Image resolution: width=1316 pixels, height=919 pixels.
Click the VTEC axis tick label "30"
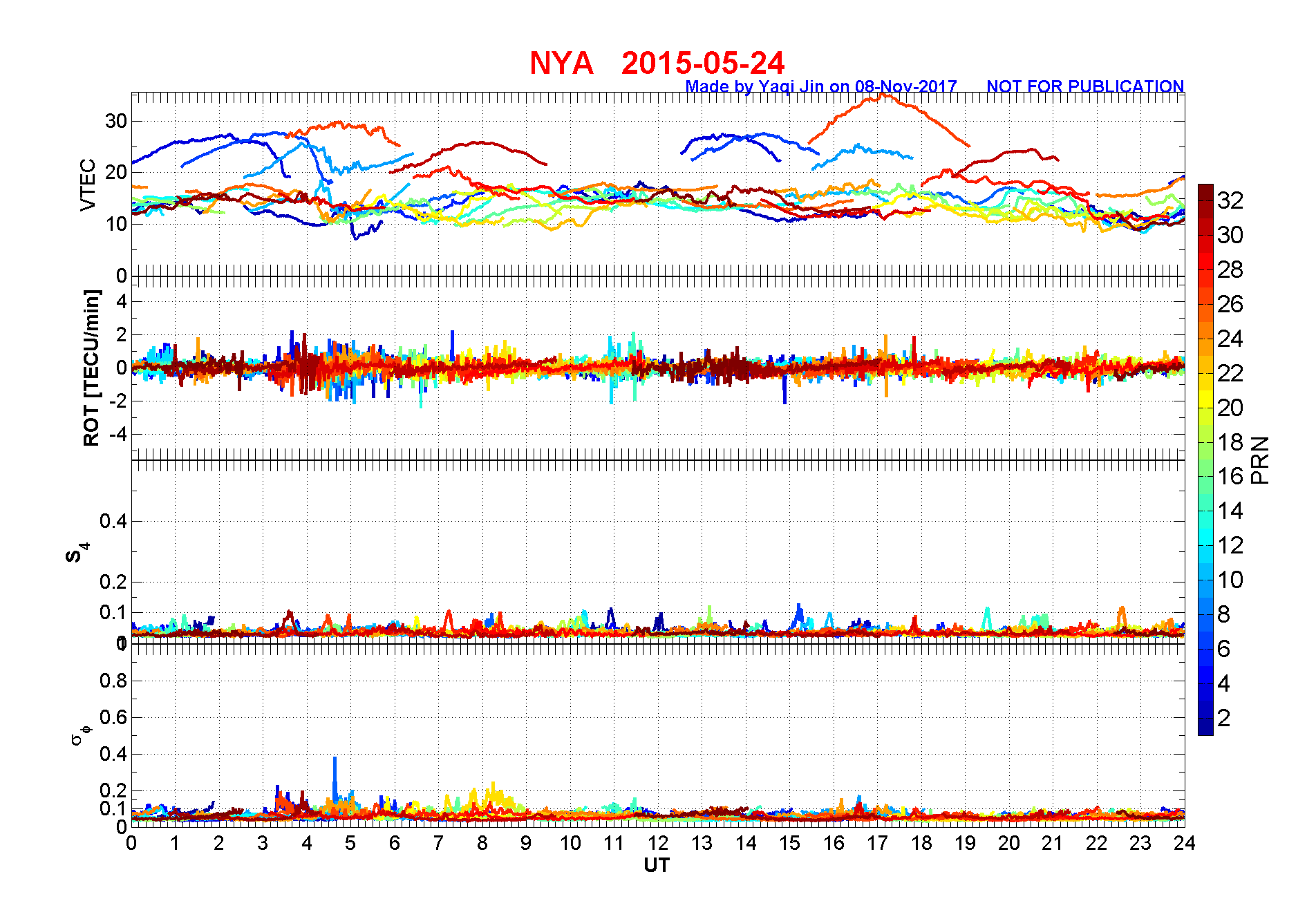point(116,121)
